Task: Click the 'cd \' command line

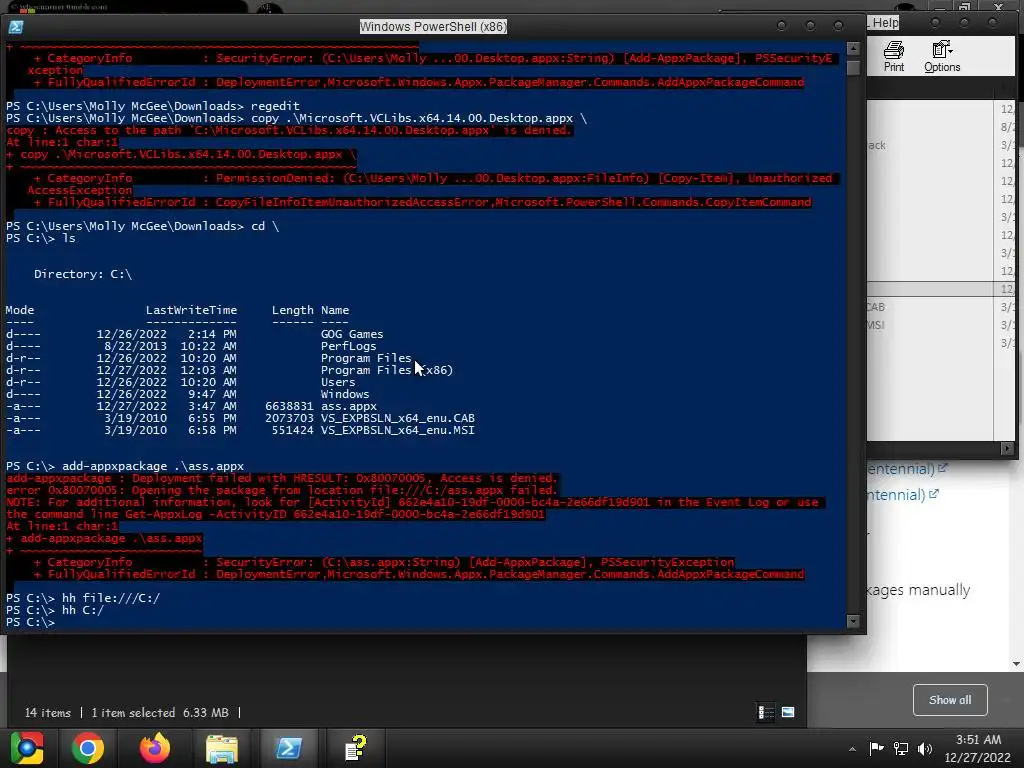Action: point(142,226)
